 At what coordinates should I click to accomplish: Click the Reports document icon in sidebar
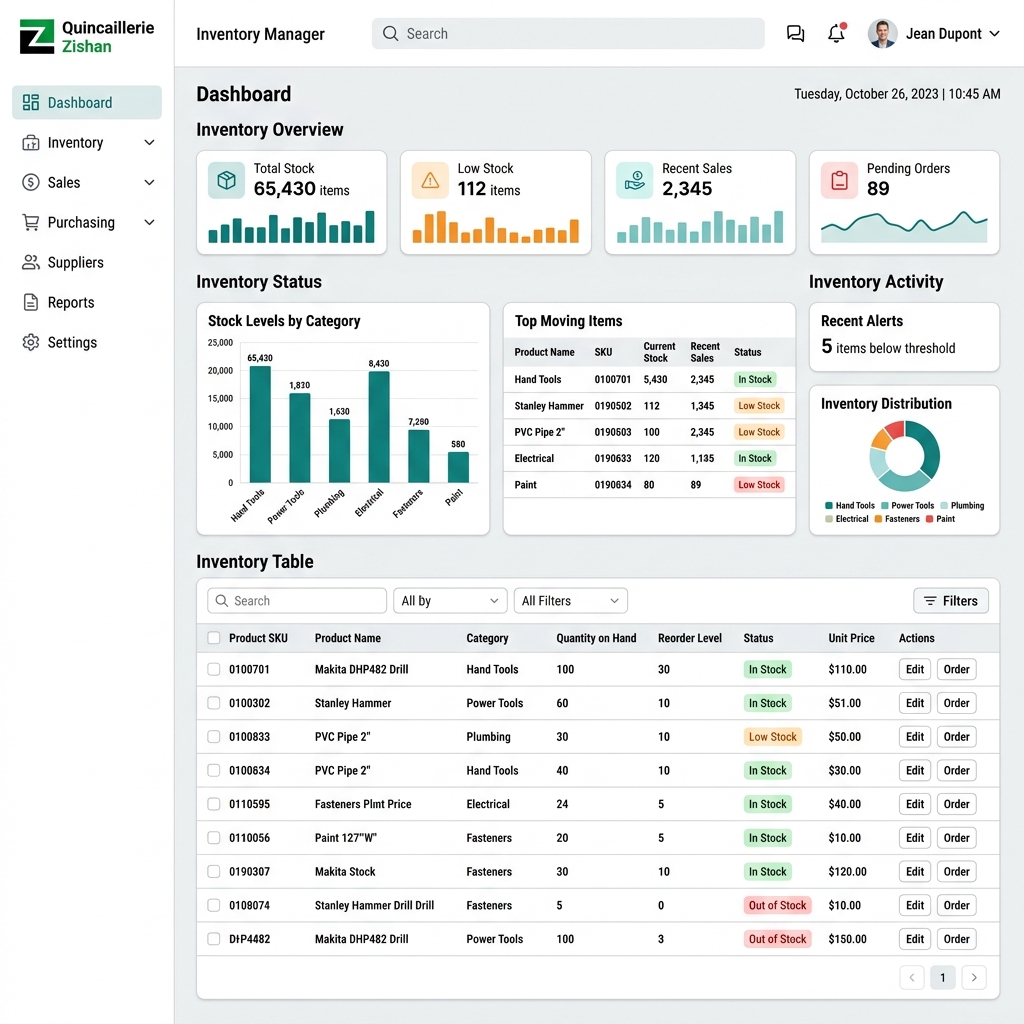click(x=31, y=302)
